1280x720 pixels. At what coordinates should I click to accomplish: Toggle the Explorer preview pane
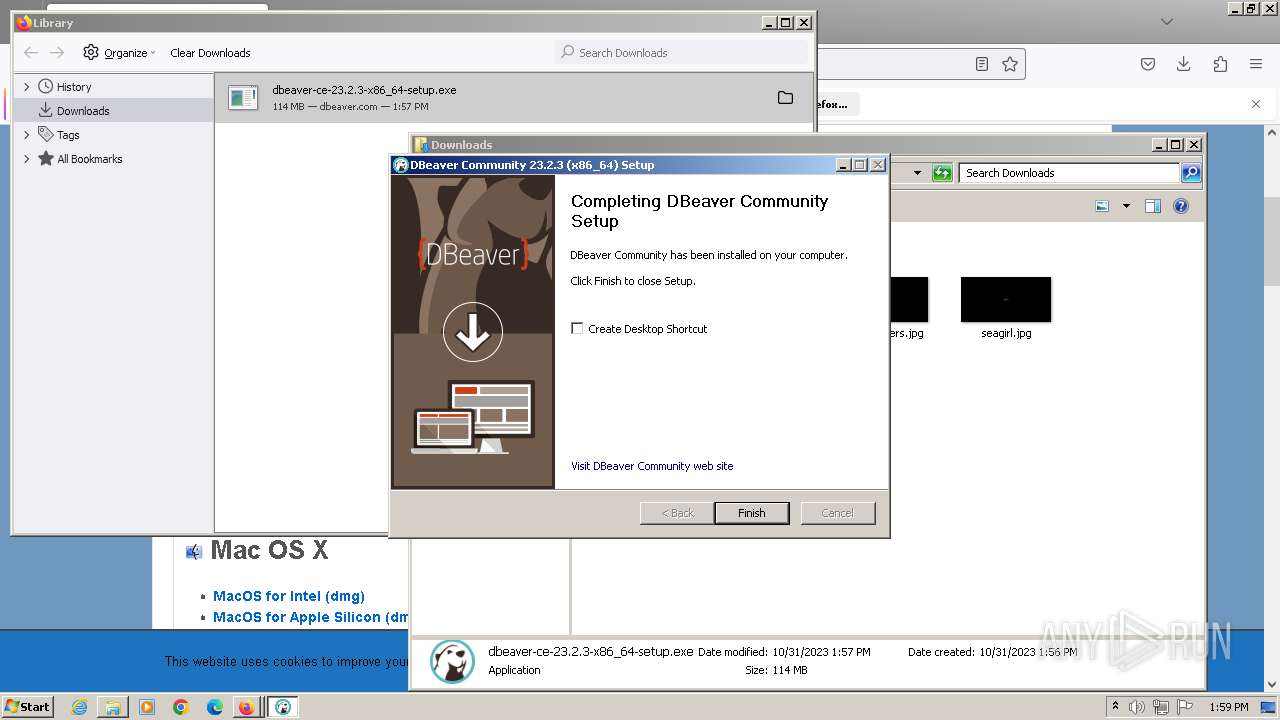click(1152, 206)
